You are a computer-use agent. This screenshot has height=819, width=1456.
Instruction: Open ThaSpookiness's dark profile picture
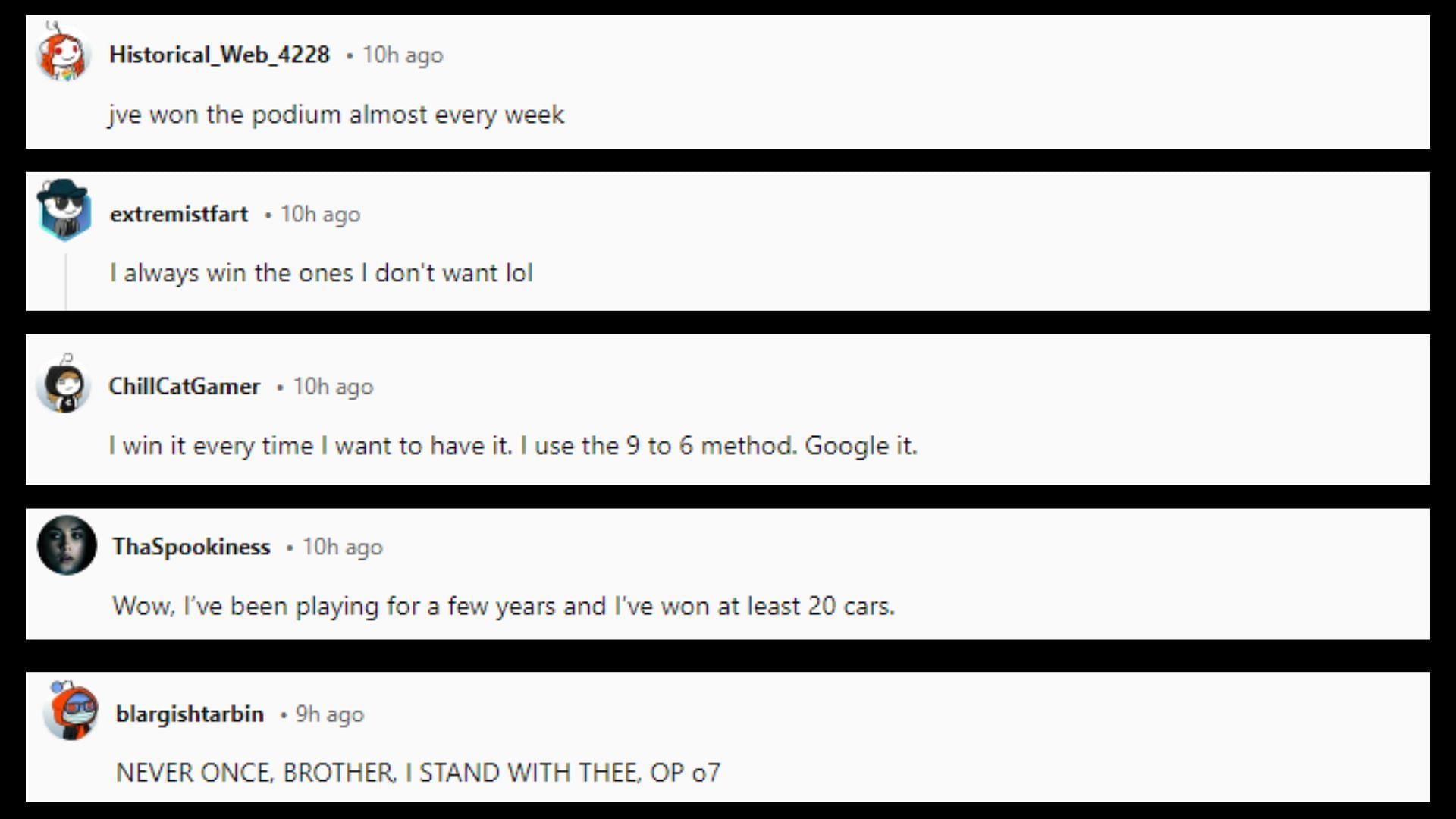pos(67,545)
